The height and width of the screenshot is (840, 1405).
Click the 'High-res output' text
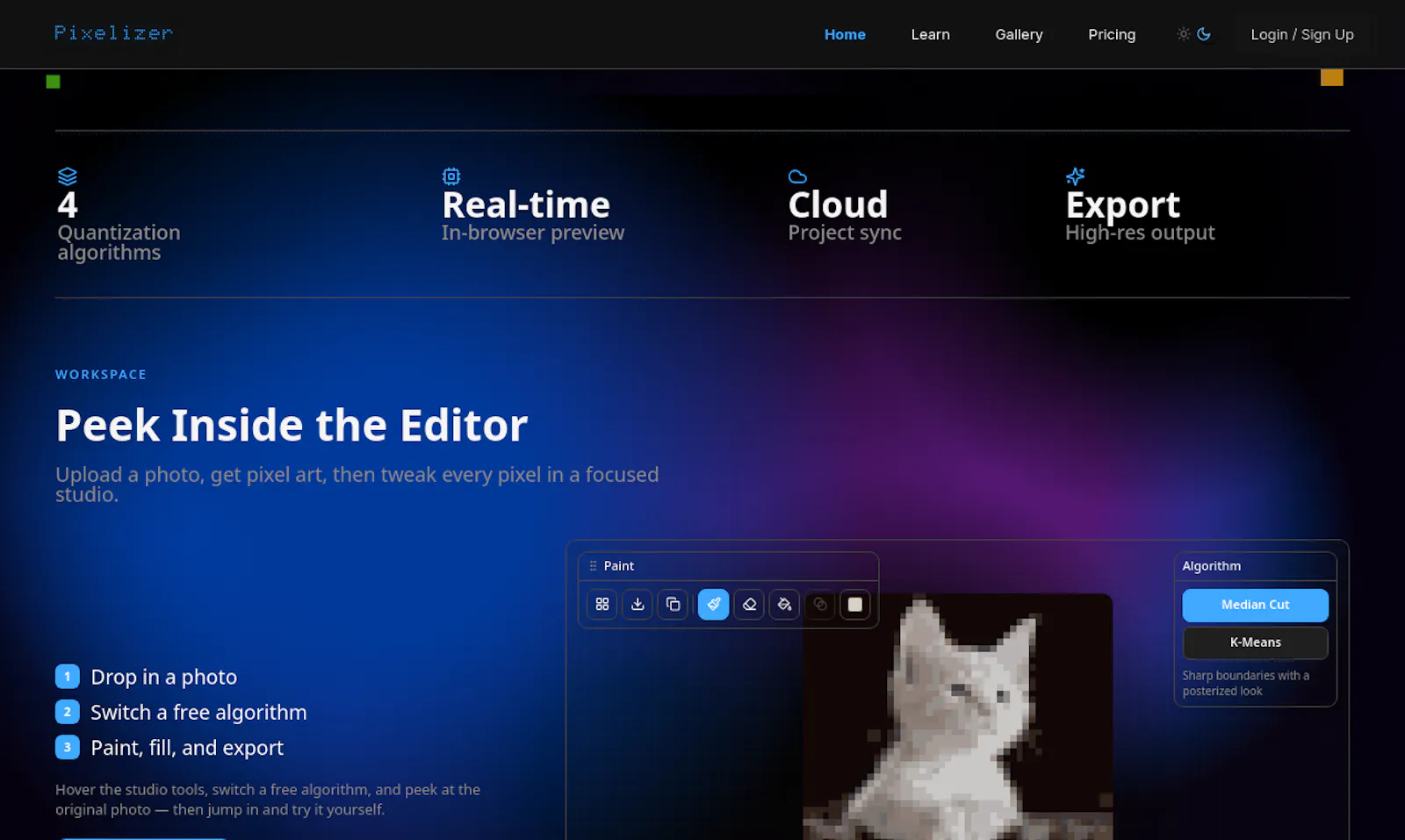pyautogui.click(x=1140, y=233)
